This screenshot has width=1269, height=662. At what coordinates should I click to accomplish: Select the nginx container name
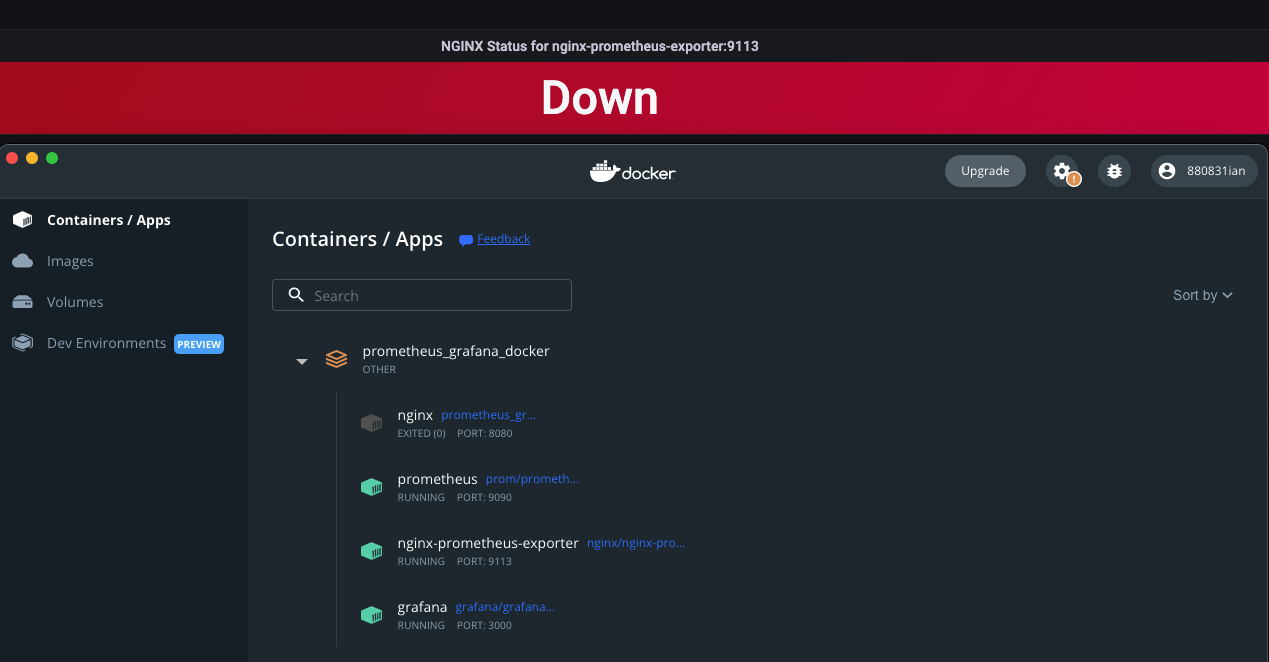click(x=415, y=415)
